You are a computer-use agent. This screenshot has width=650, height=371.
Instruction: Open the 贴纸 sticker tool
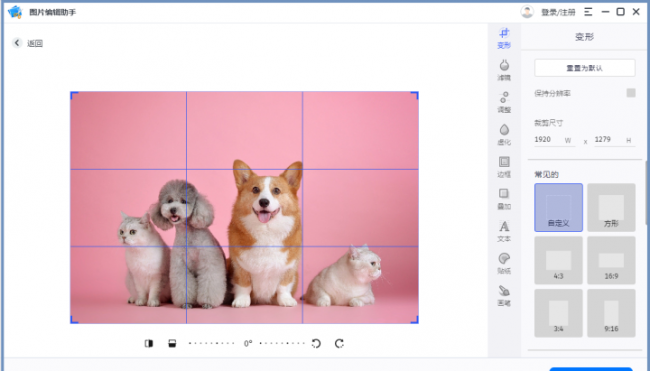tap(504, 264)
